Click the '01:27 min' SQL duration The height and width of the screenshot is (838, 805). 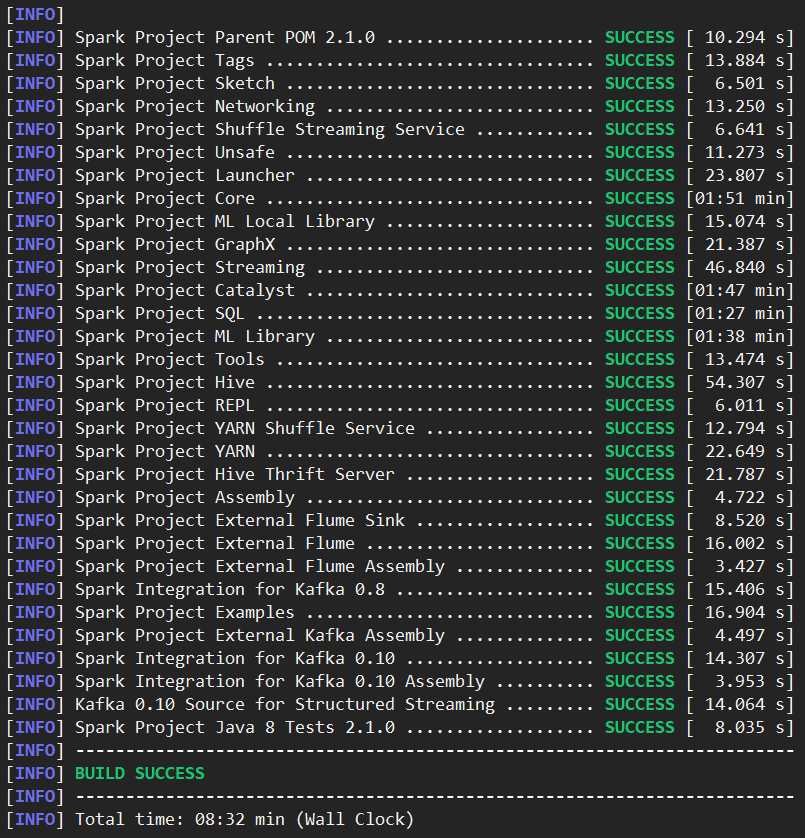coord(740,314)
